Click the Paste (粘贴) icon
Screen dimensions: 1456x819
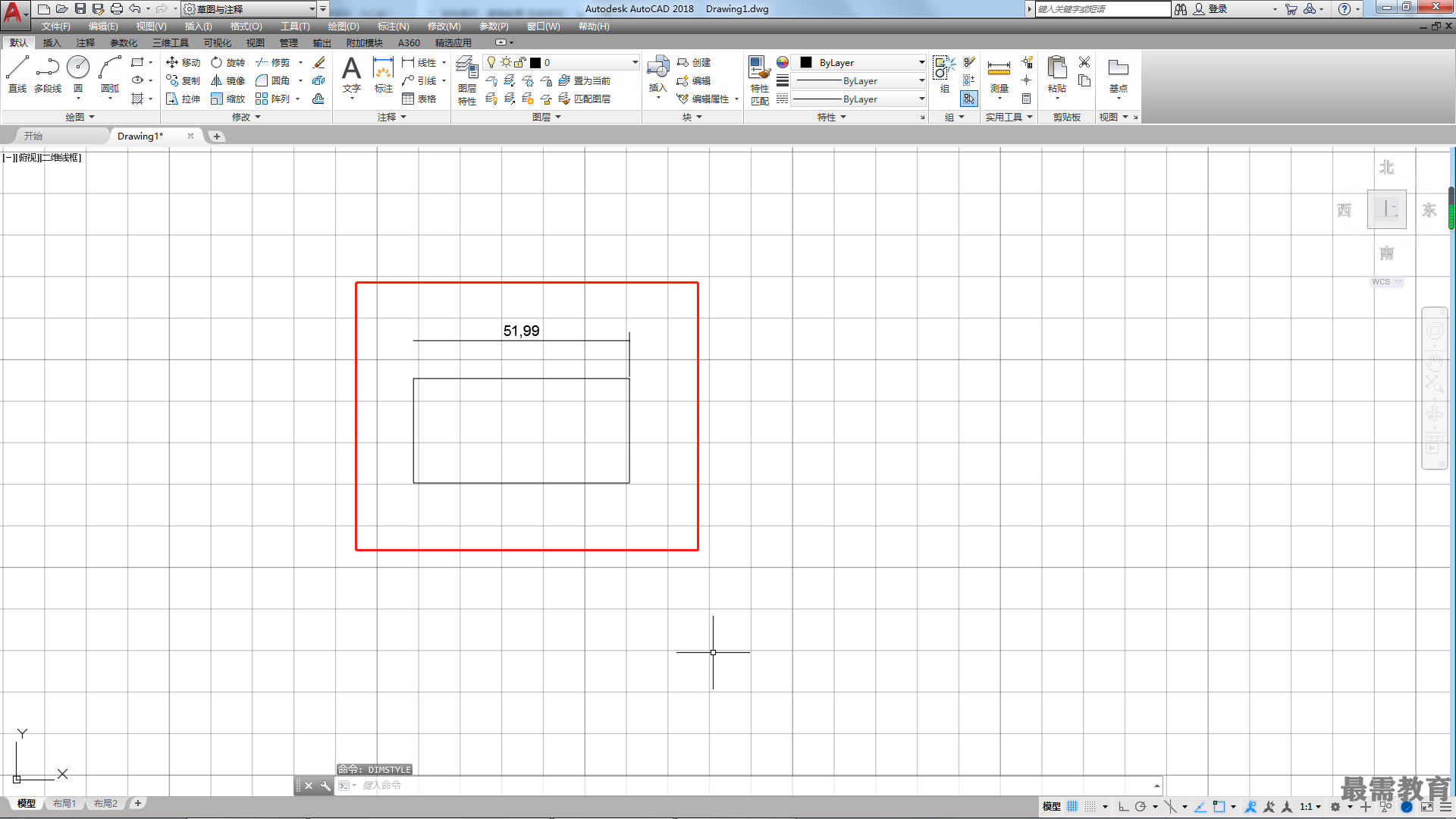[x=1057, y=74]
